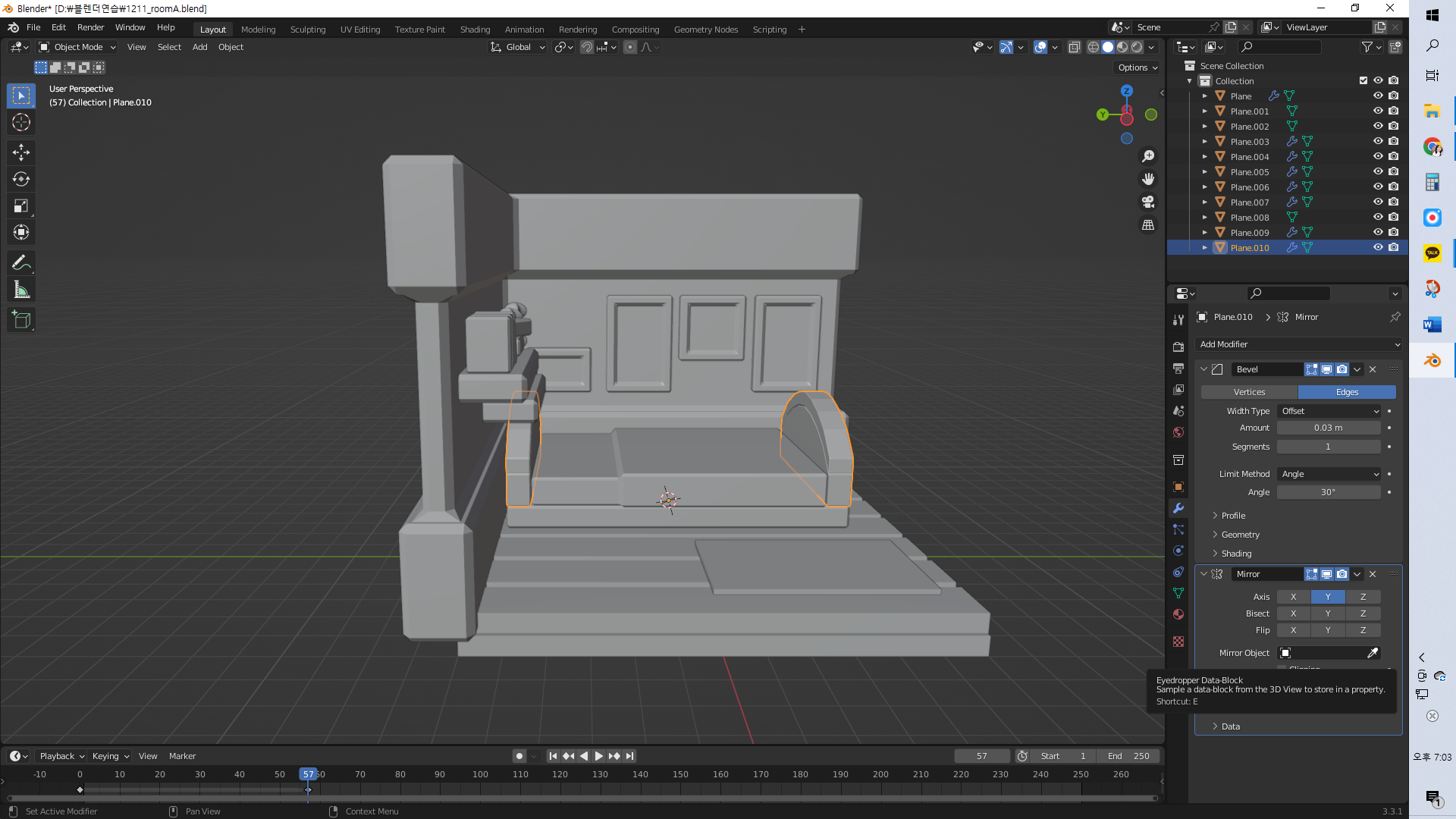
Task: Switch to the Sculpting workspace tab
Action: point(308,30)
